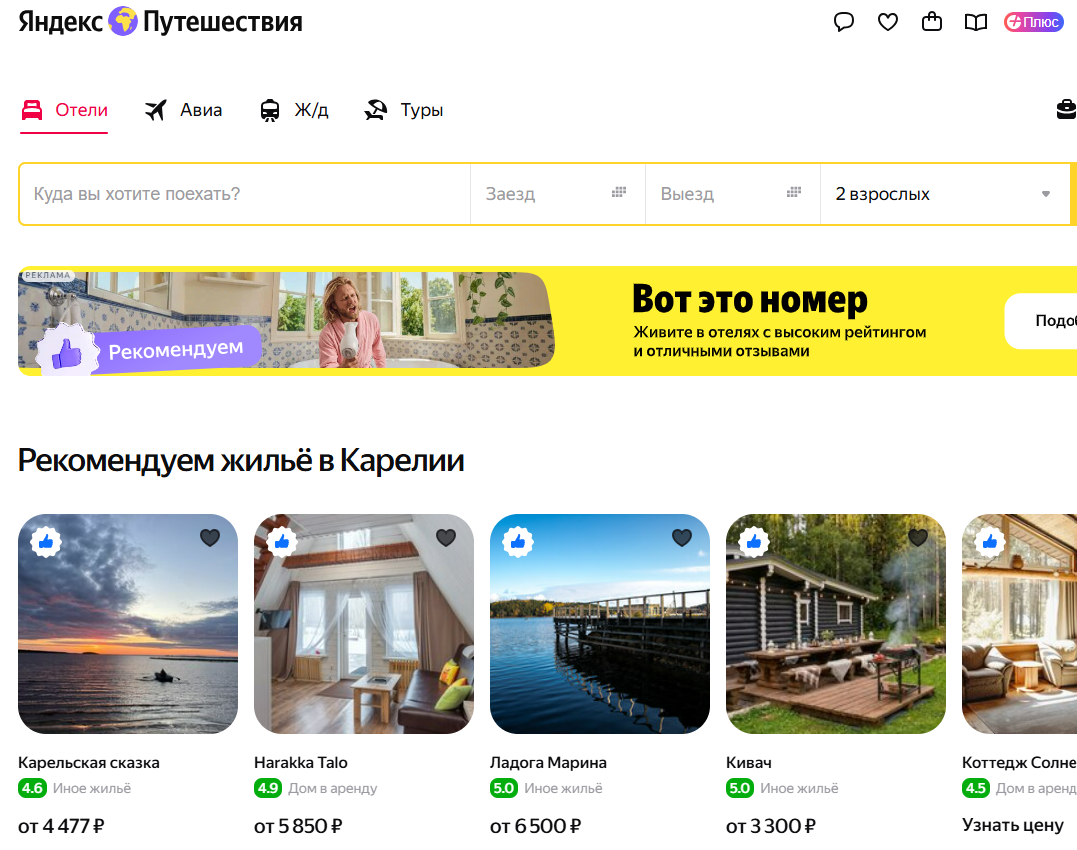Switch to Отели tab
Viewport: 1077px width, 850px height.
pyautogui.click(x=64, y=110)
